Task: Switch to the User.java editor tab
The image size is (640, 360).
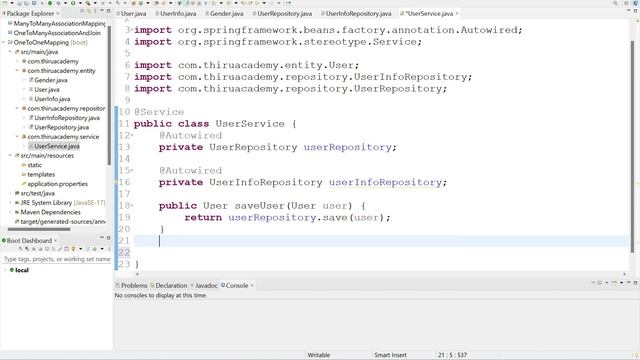Action: point(131,13)
